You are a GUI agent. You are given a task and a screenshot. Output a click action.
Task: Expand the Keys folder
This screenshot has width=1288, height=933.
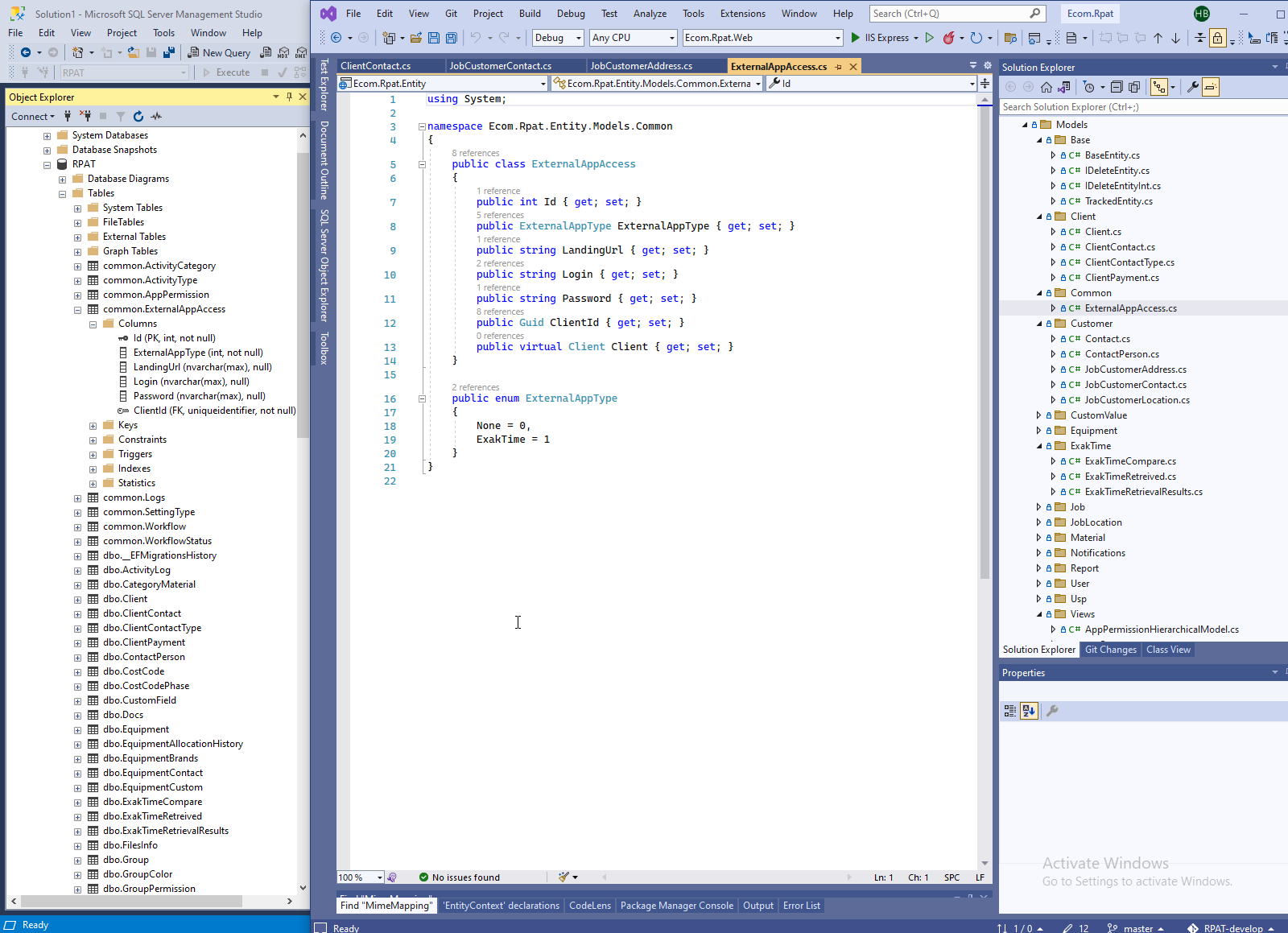click(93, 425)
